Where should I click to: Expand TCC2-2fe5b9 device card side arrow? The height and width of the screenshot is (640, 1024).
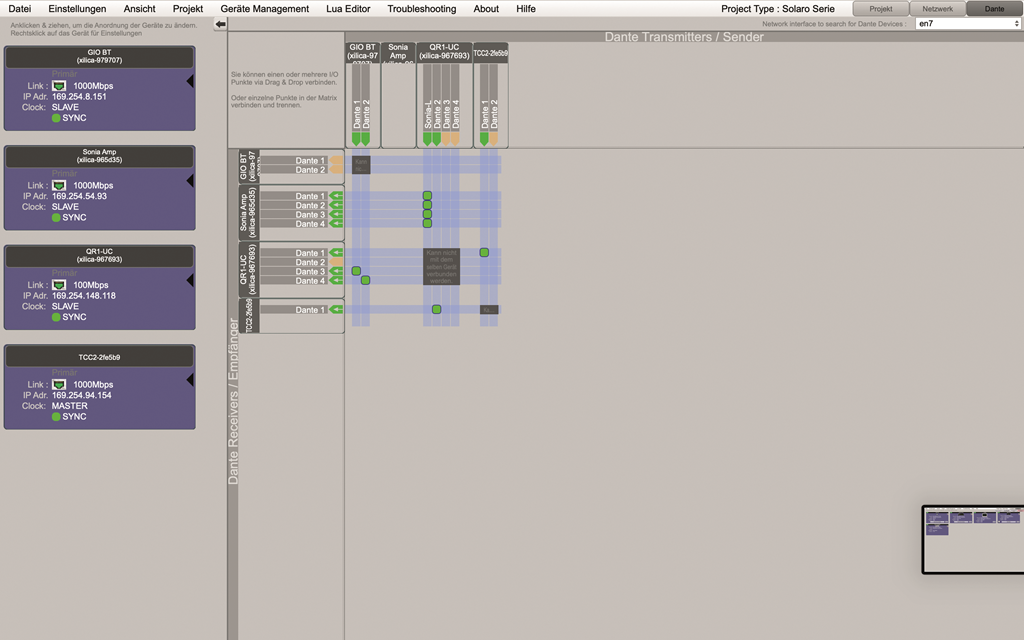tap(190, 379)
